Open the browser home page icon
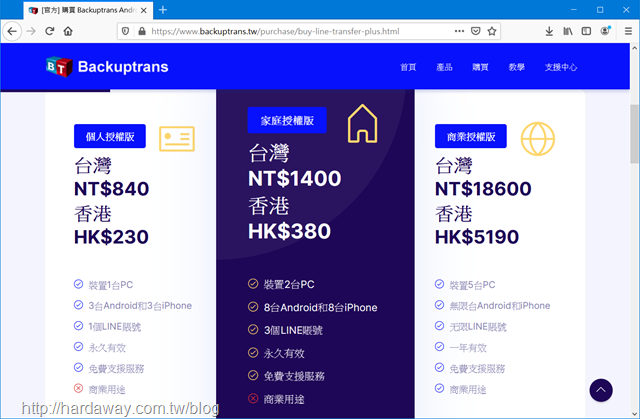The image size is (640, 419). [x=68, y=31]
